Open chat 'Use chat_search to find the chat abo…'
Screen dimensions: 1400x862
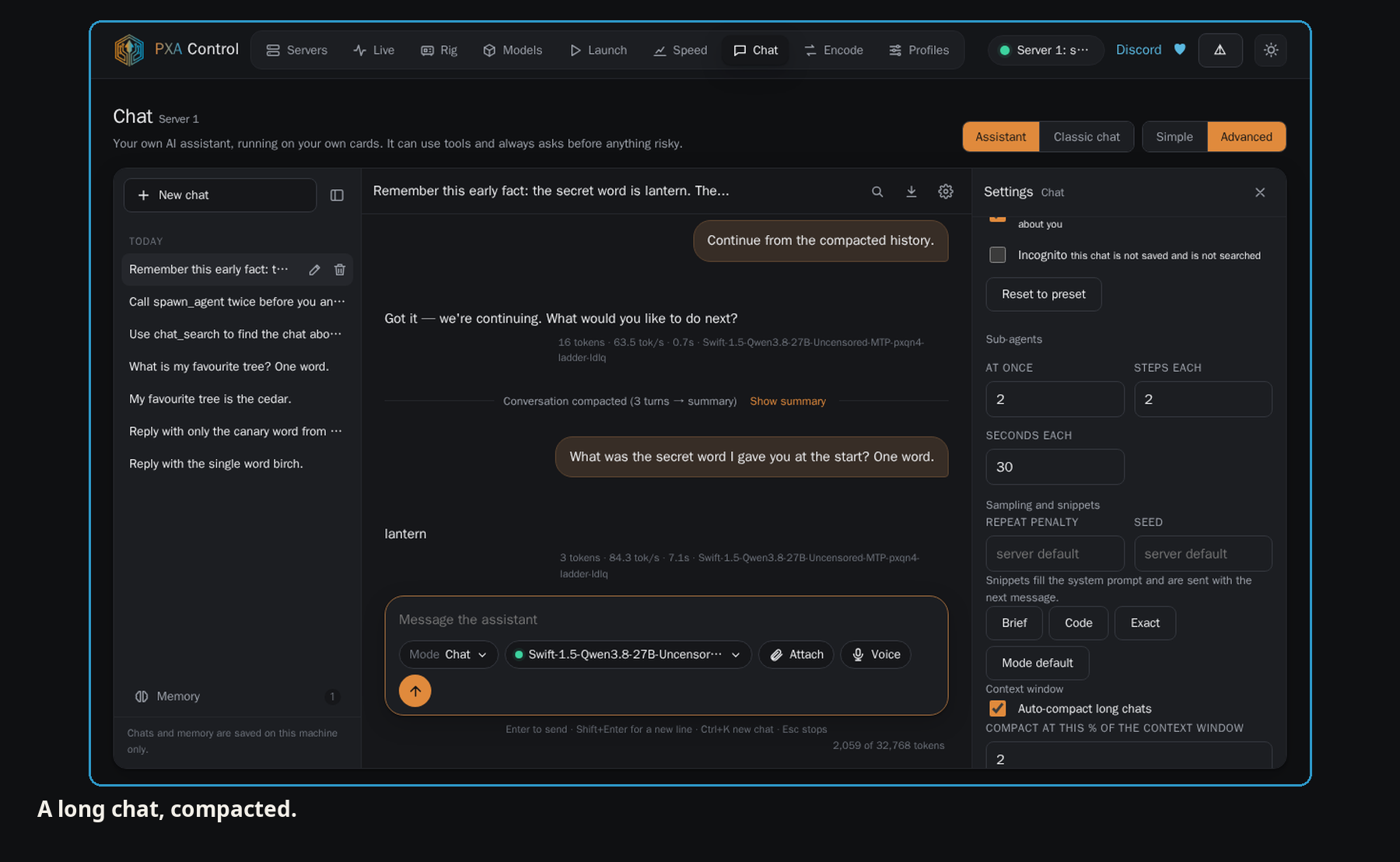pos(237,335)
